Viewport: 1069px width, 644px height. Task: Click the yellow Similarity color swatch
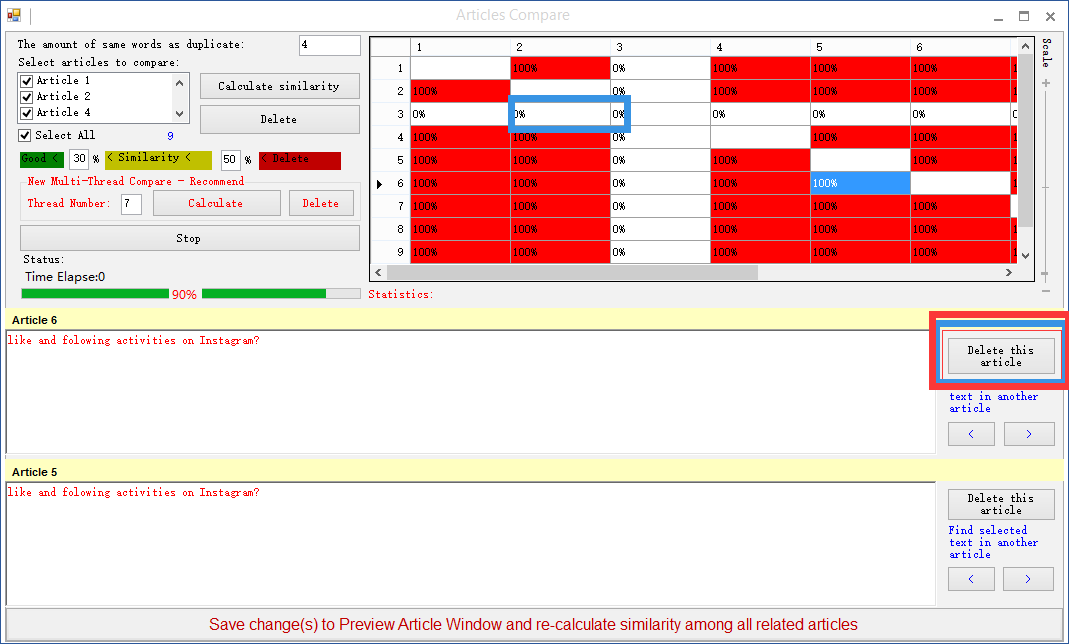[x=158, y=159]
